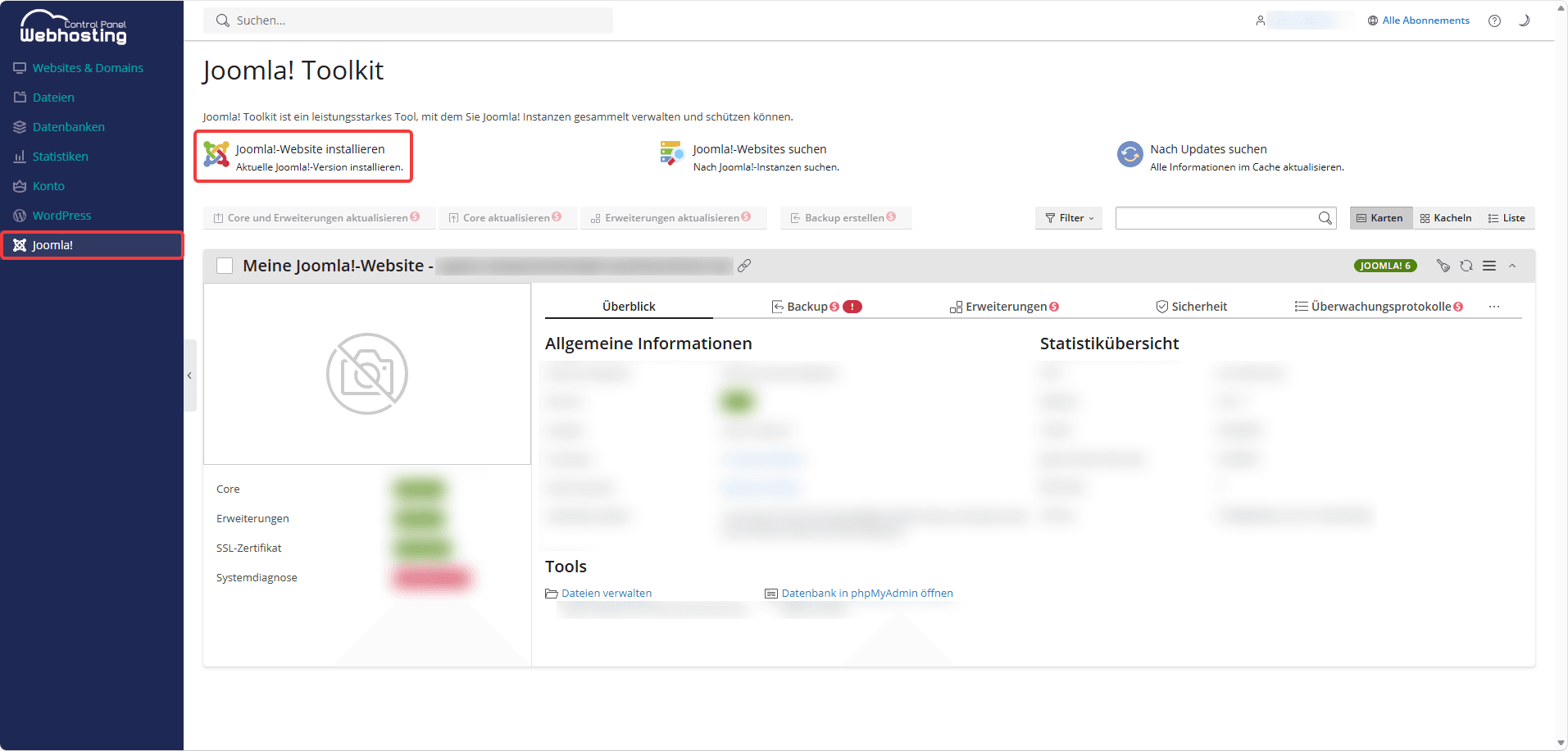Click the tag icon in card header
Screen dimensions: 1568x751
[x=1443, y=266]
